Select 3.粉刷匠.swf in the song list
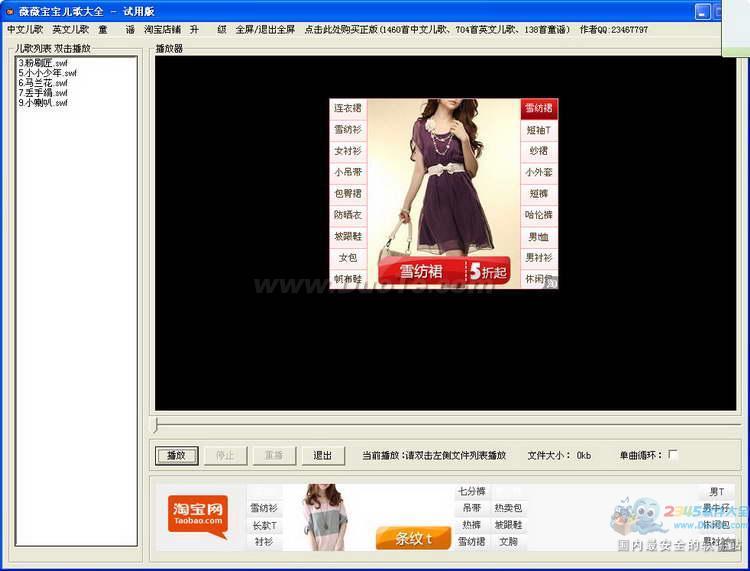The height and width of the screenshot is (571, 750). 43,63
